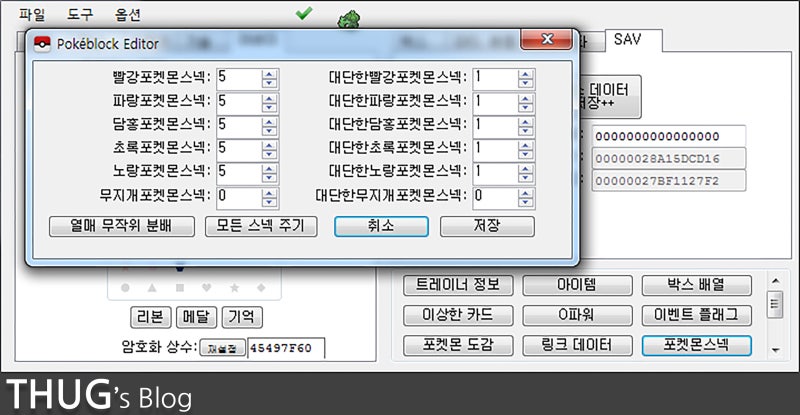This screenshot has height=415, width=800.
Task: Click the 포켓몬스넥 button in main window
Action: pyautogui.click(x=696, y=346)
